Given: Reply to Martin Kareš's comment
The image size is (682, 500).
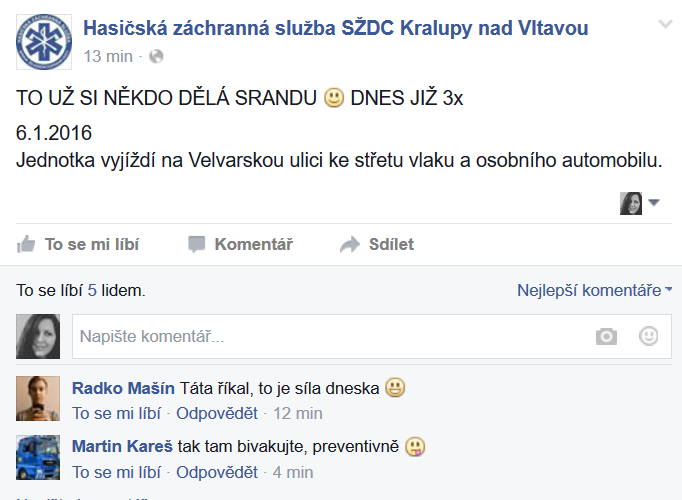Looking at the screenshot, I should coord(217,472).
